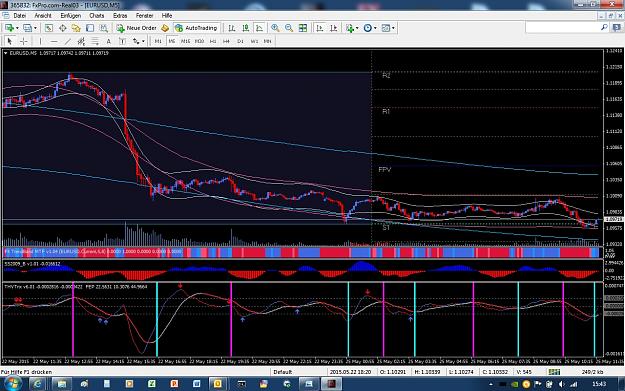The image size is (625, 391).
Task: Toggle the AutoTrading button
Action: pos(196,28)
